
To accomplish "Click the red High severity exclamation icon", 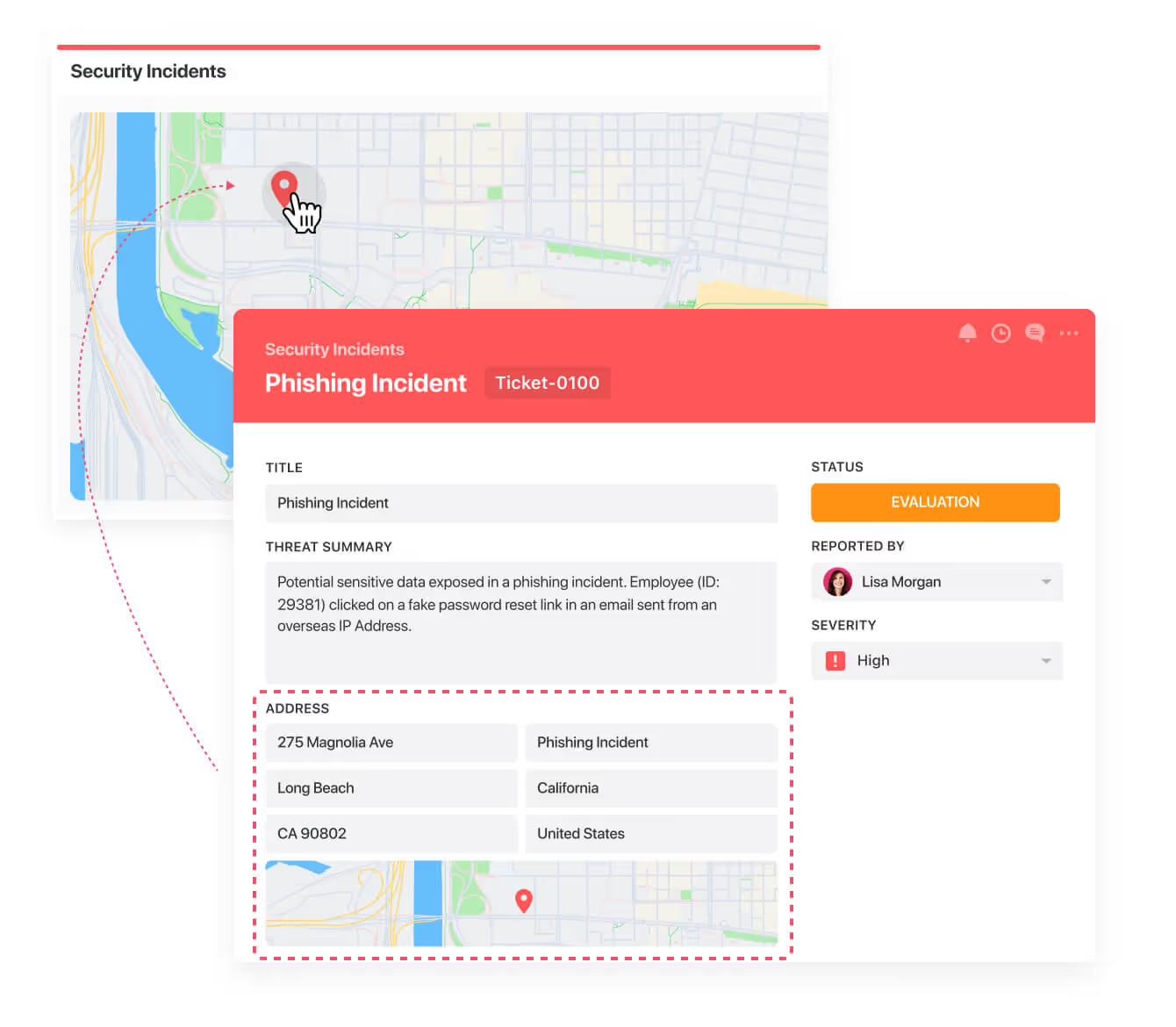I will point(835,661).
